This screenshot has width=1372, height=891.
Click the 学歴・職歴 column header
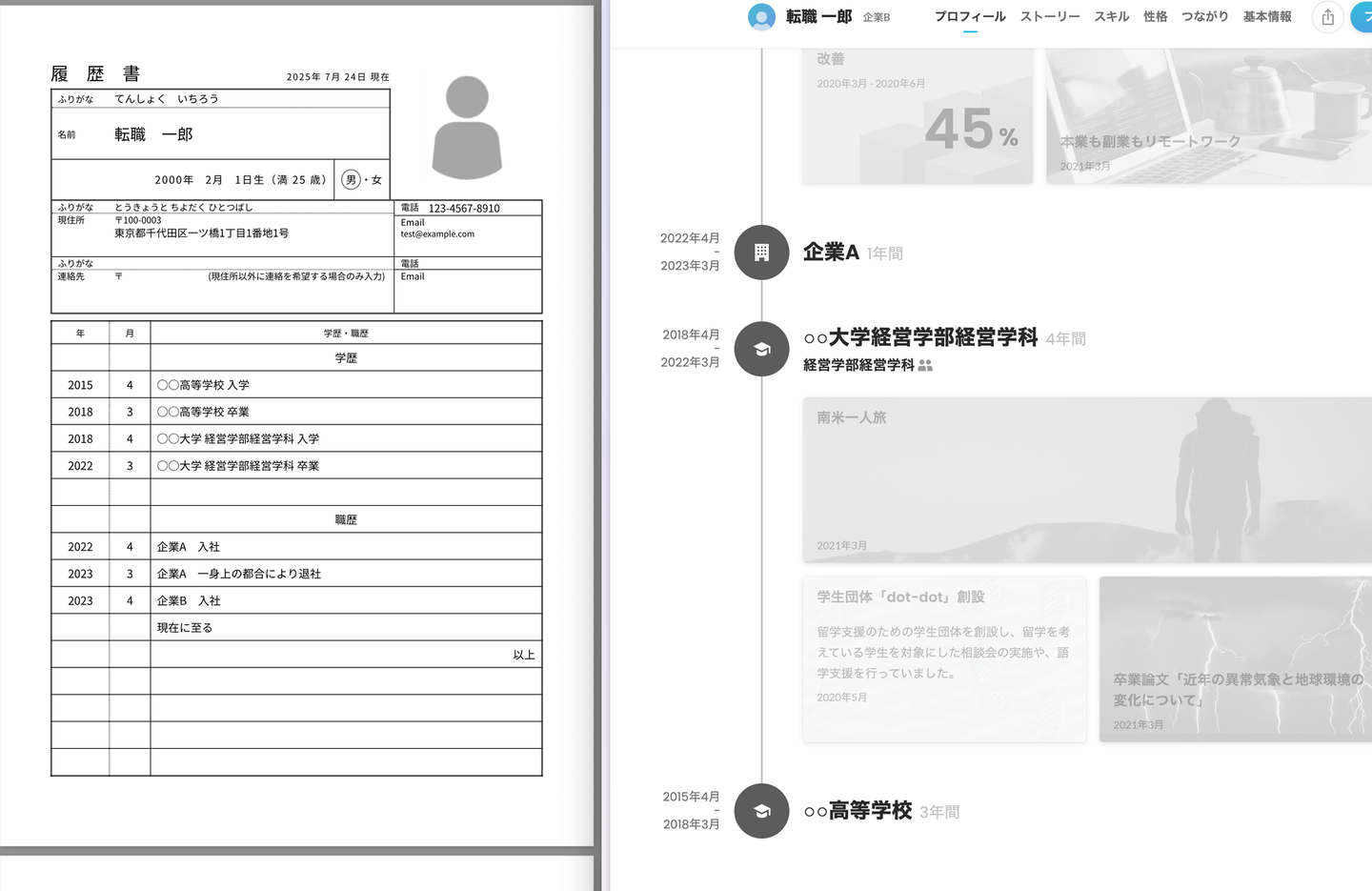click(x=346, y=334)
